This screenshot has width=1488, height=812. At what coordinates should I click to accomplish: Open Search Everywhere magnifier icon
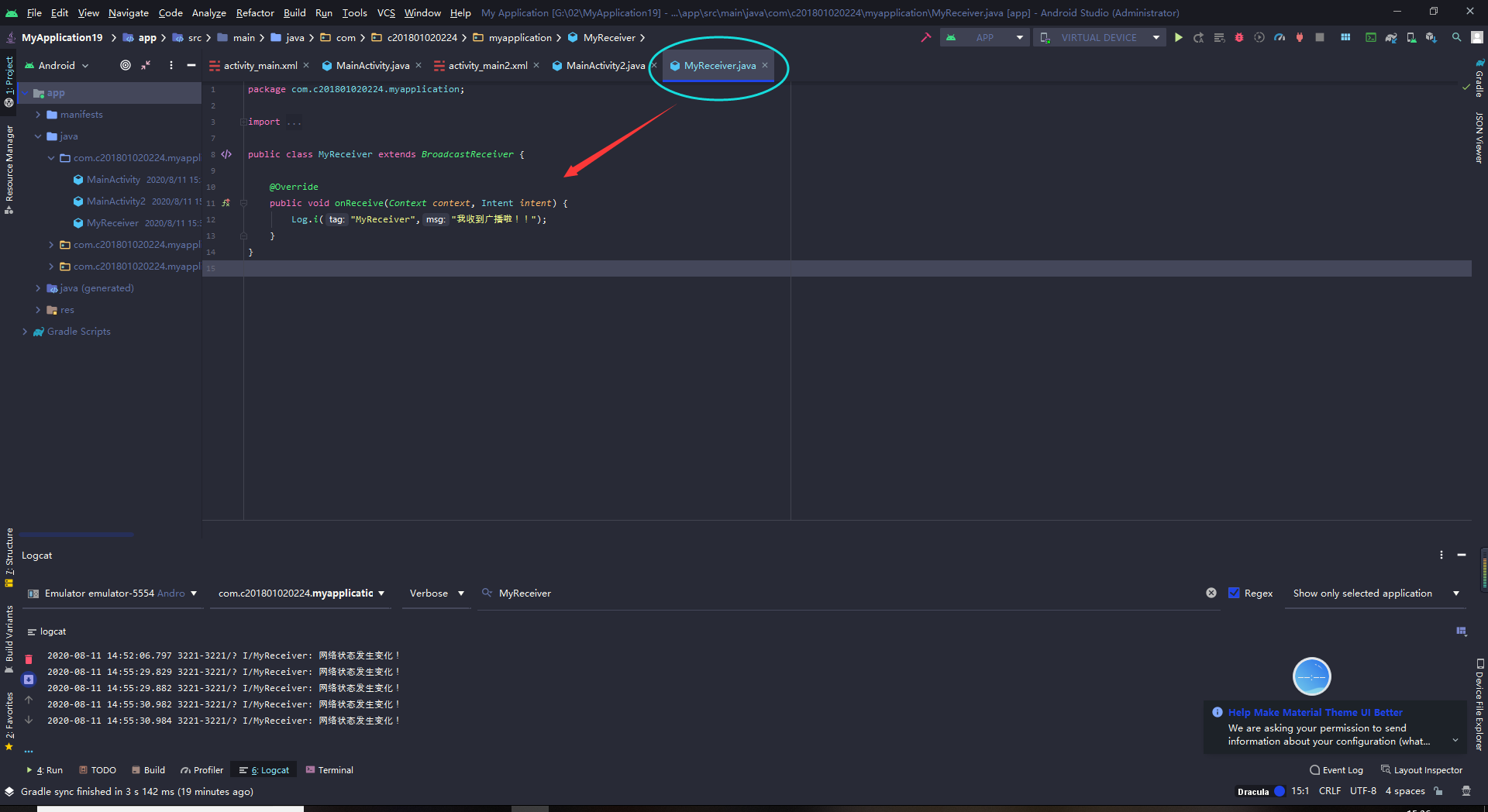(1457, 37)
